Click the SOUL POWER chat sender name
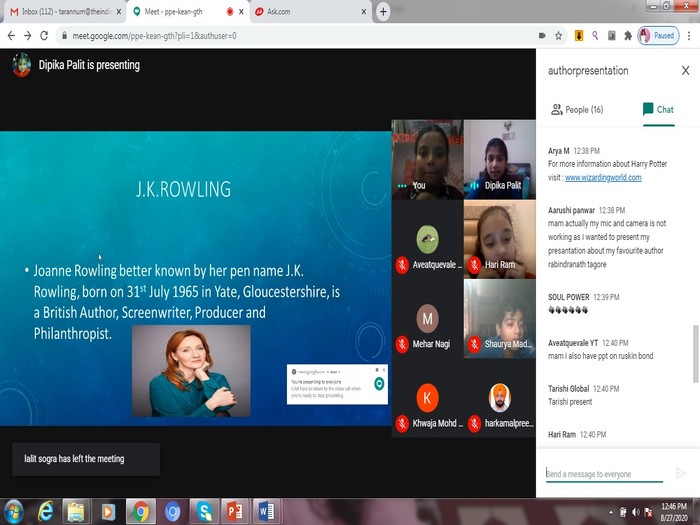700x525 pixels. coord(568,297)
